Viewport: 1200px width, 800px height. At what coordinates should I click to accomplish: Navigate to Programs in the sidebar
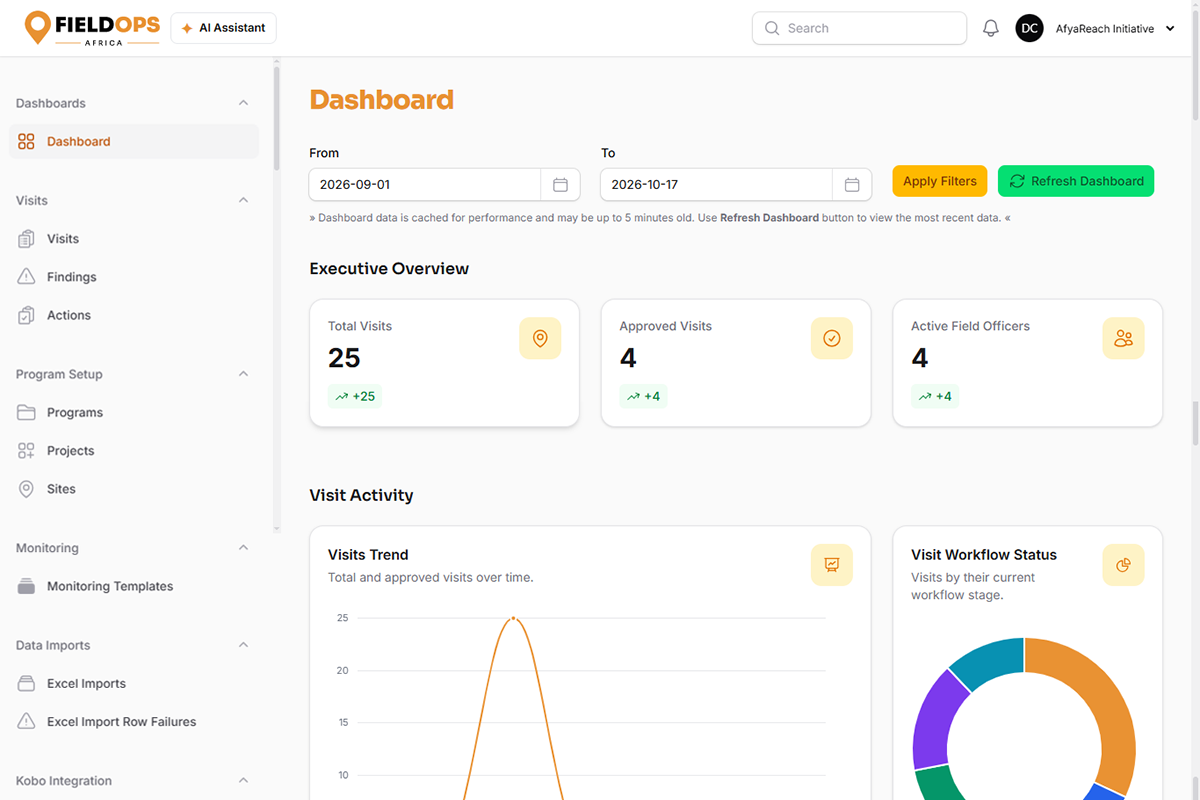point(134,413)
